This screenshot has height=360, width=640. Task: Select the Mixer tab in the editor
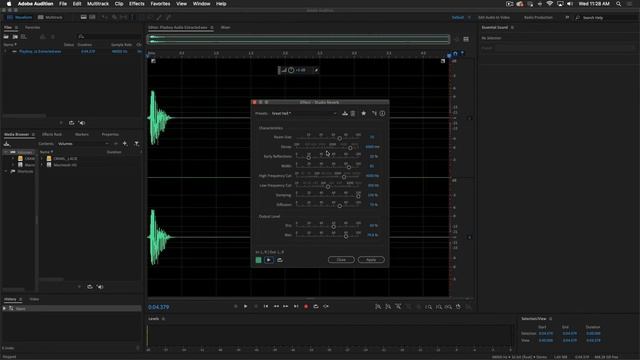tap(225, 27)
